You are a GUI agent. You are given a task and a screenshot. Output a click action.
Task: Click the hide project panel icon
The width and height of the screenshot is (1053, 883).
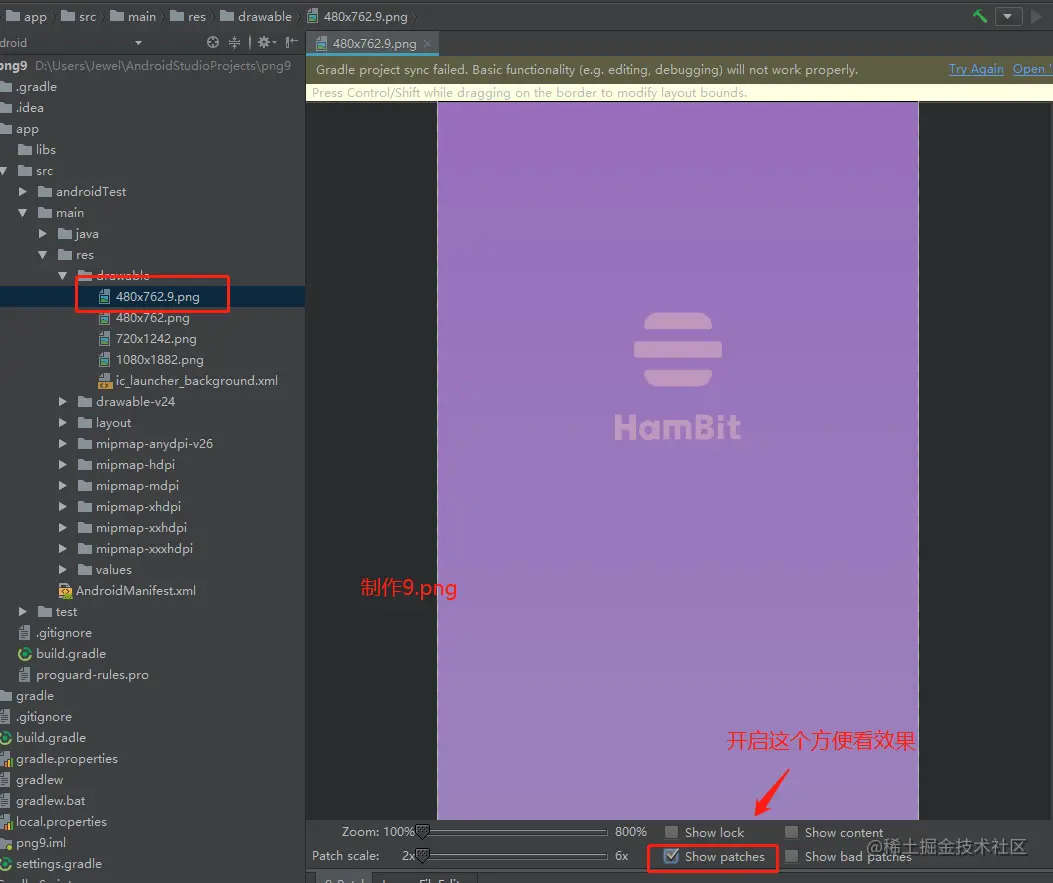(291, 42)
